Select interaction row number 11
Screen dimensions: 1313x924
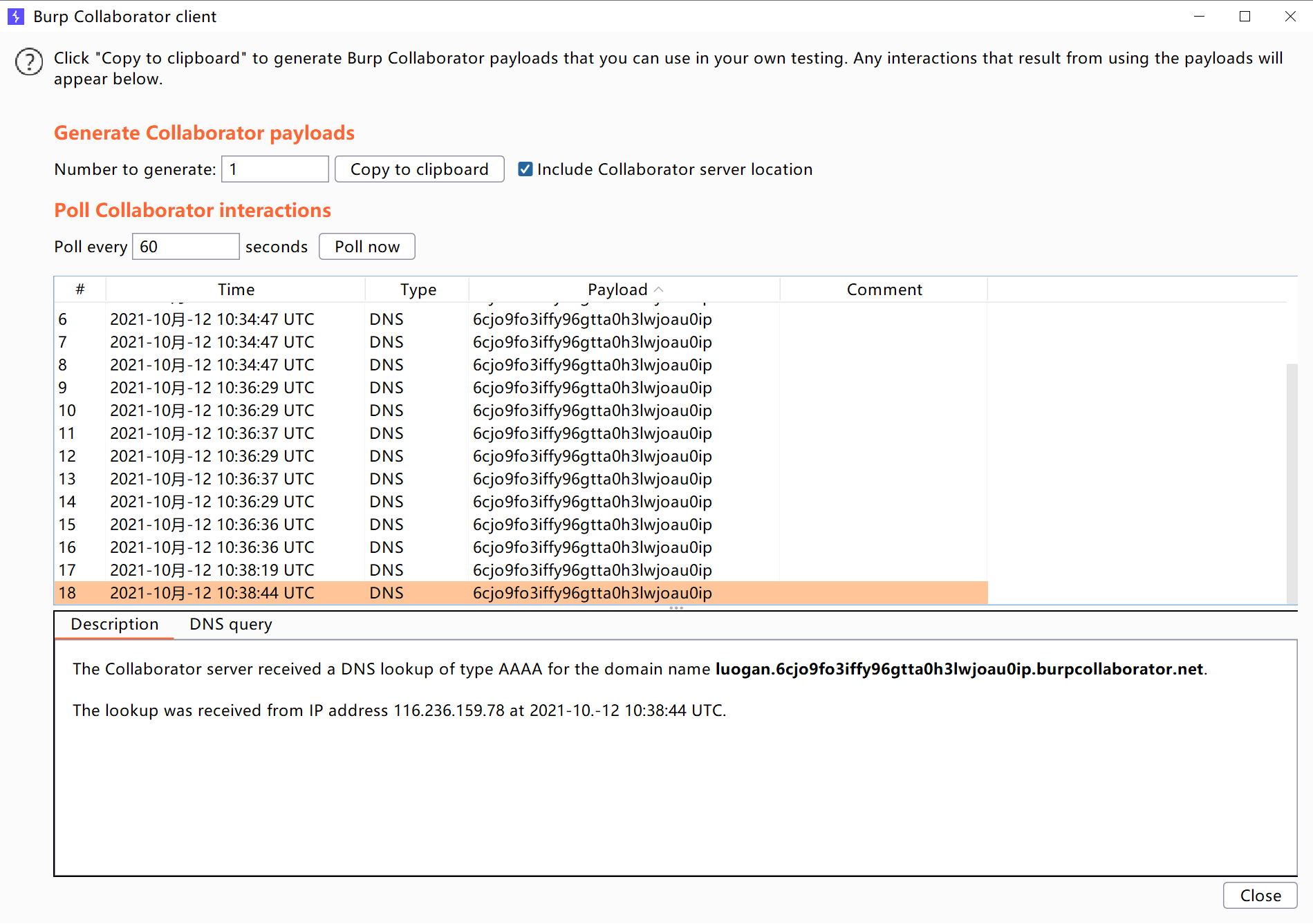tap(521, 433)
